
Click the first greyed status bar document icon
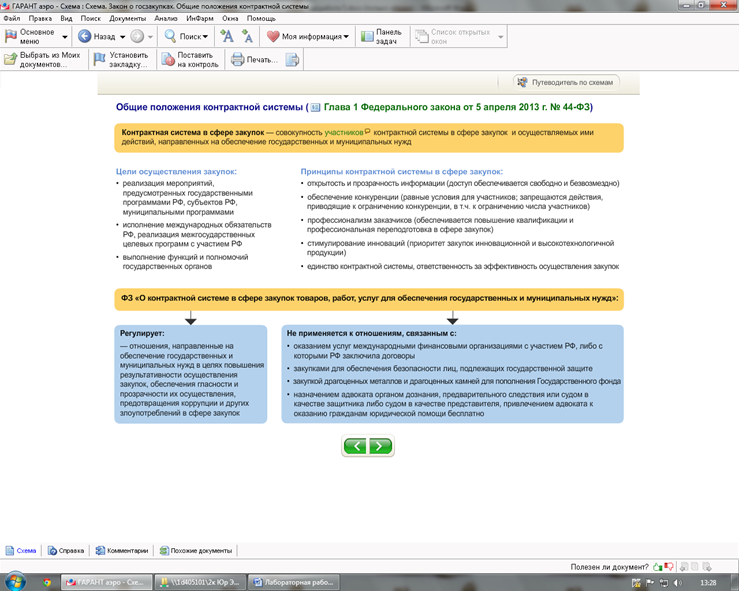click(x=684, y=567)
